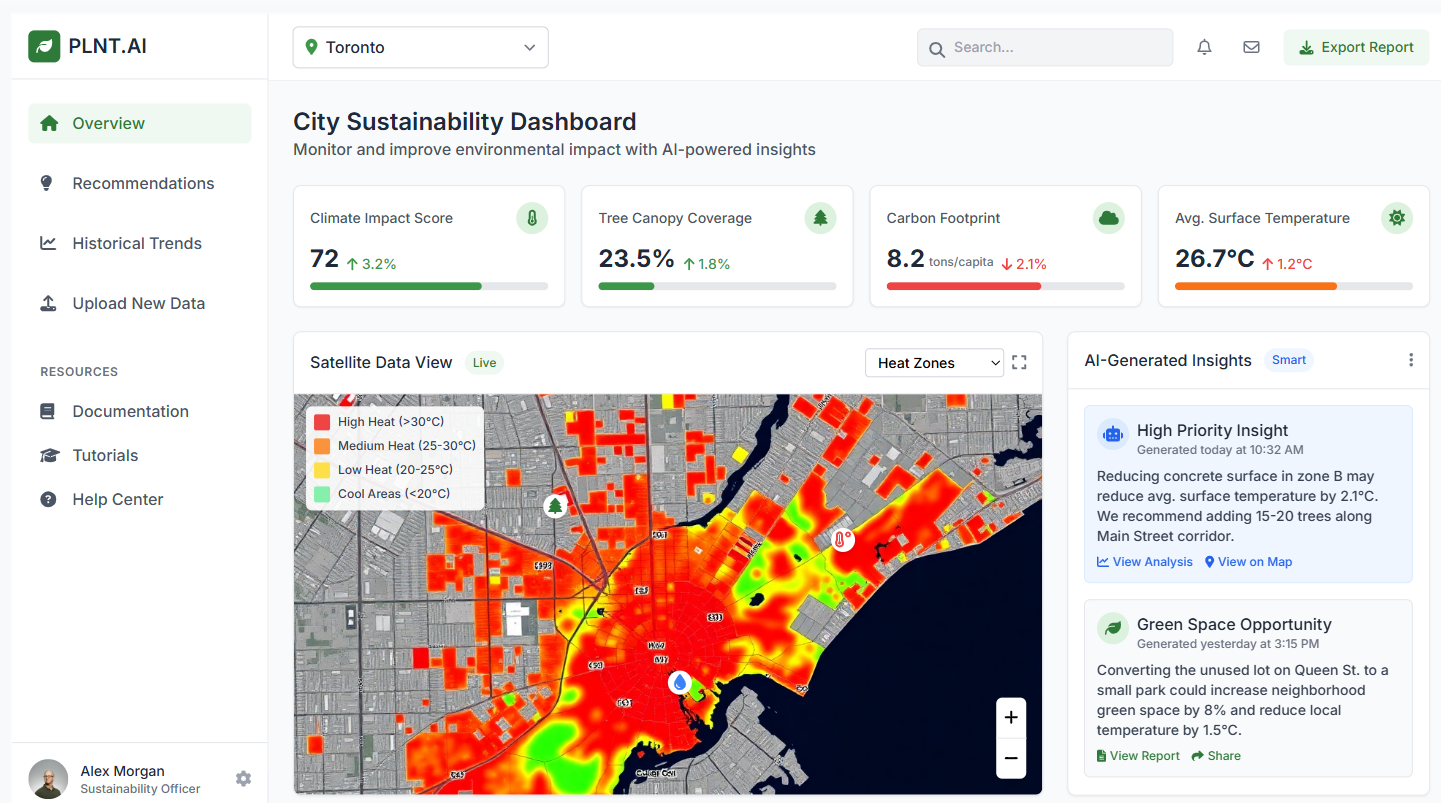Open AI insights three-dot menu
1441x803 pixels.
click(x=1410, y=360)
